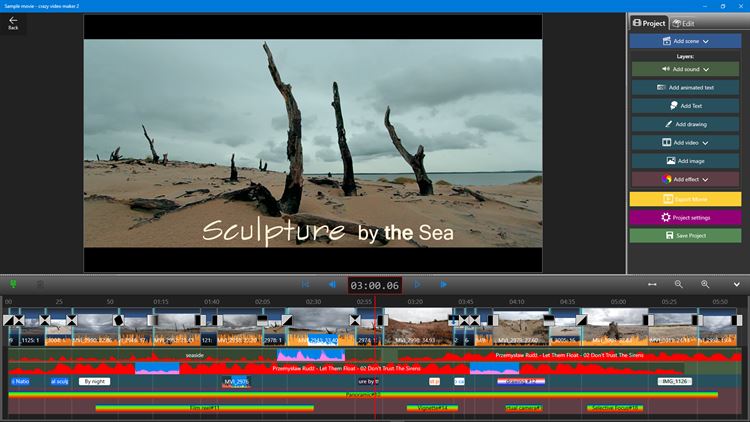750x422 pixels.
Task: Open Project settings
Action: click(685, 217)
